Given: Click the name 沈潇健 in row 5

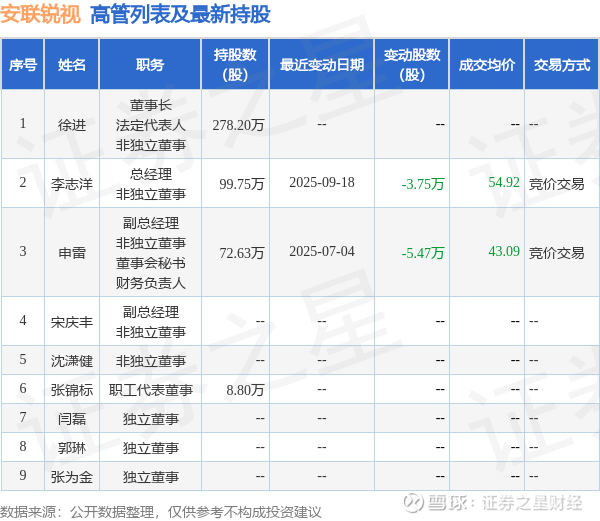Looking at the screenshot, I should point(72,361).
